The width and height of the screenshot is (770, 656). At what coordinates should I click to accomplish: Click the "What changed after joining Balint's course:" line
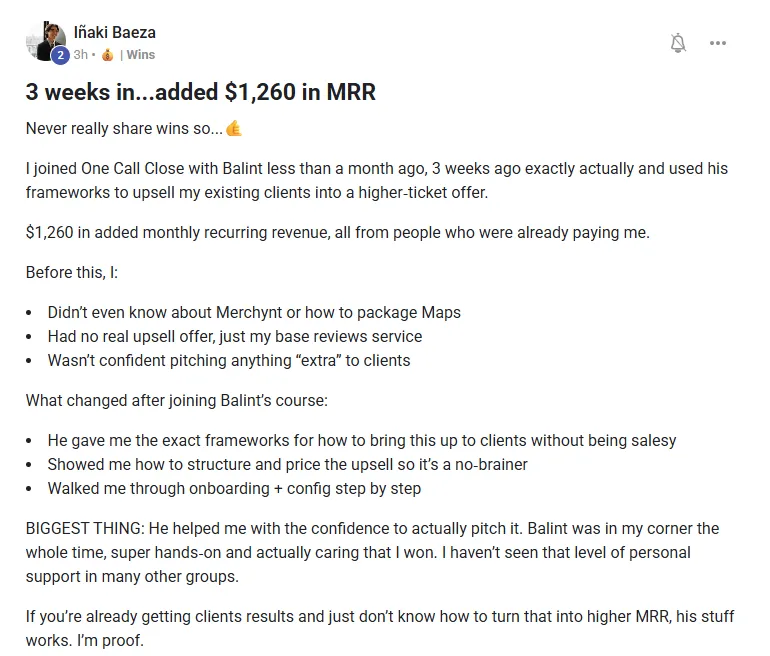(x=176, y=401)
